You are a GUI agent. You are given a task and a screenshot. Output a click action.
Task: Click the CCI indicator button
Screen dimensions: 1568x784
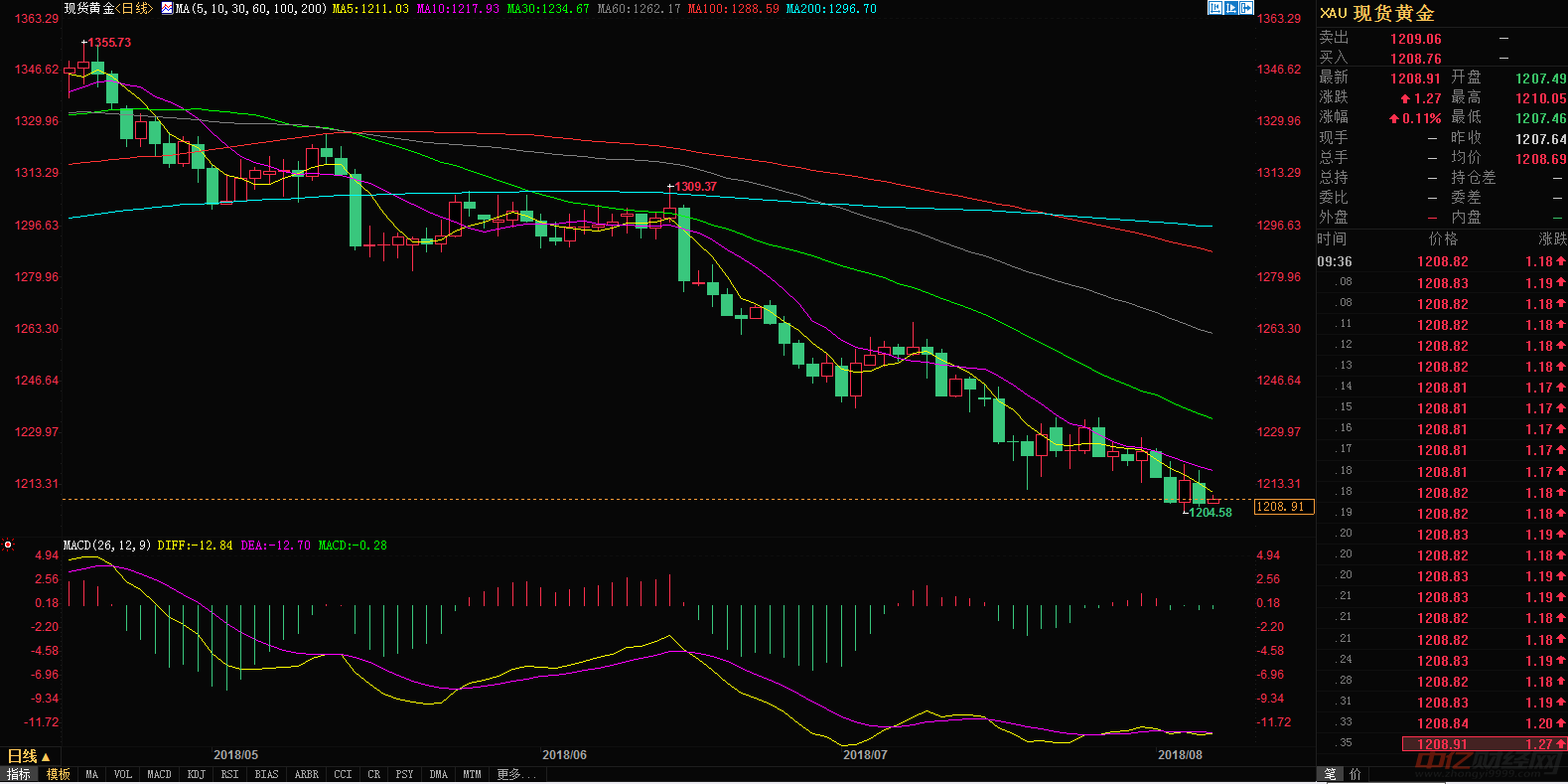click(343, 774)
